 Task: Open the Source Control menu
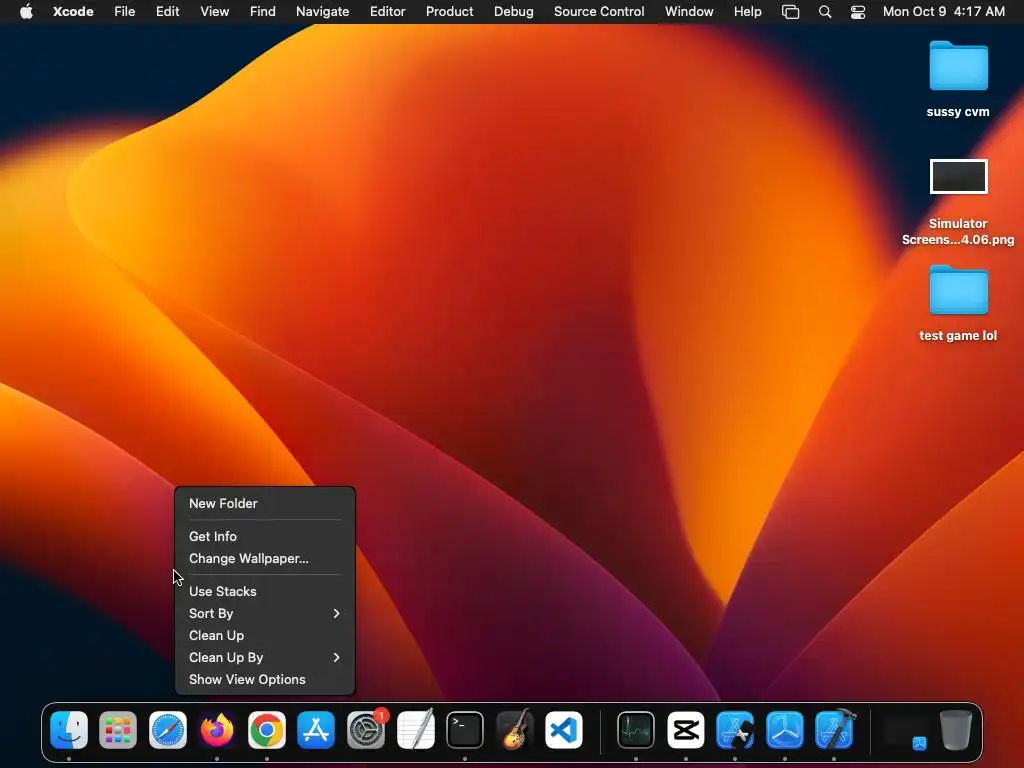(599, 12)
